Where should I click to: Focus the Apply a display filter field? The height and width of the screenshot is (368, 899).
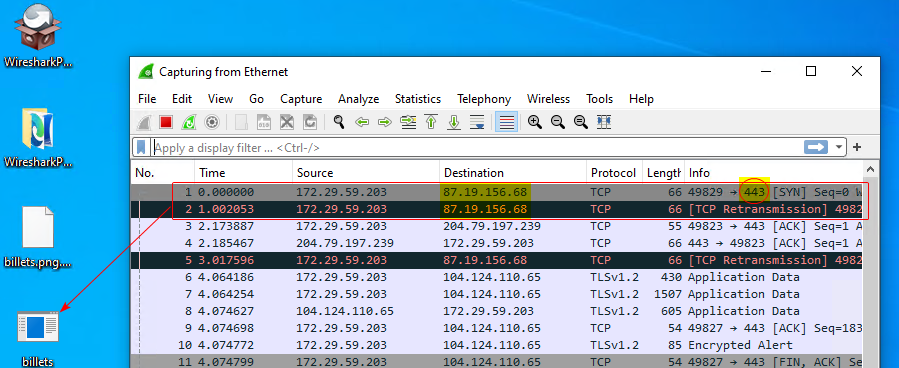476,148
